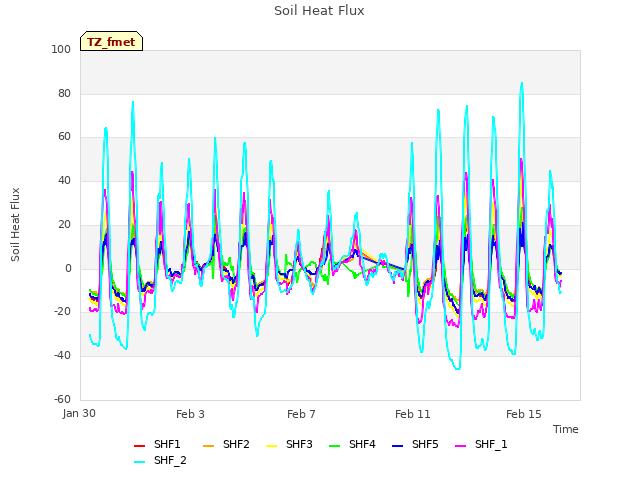This screenshot has height=480, width=640.
Task: Toggle the SHF5 series in legend
Action: coord(415,444)
